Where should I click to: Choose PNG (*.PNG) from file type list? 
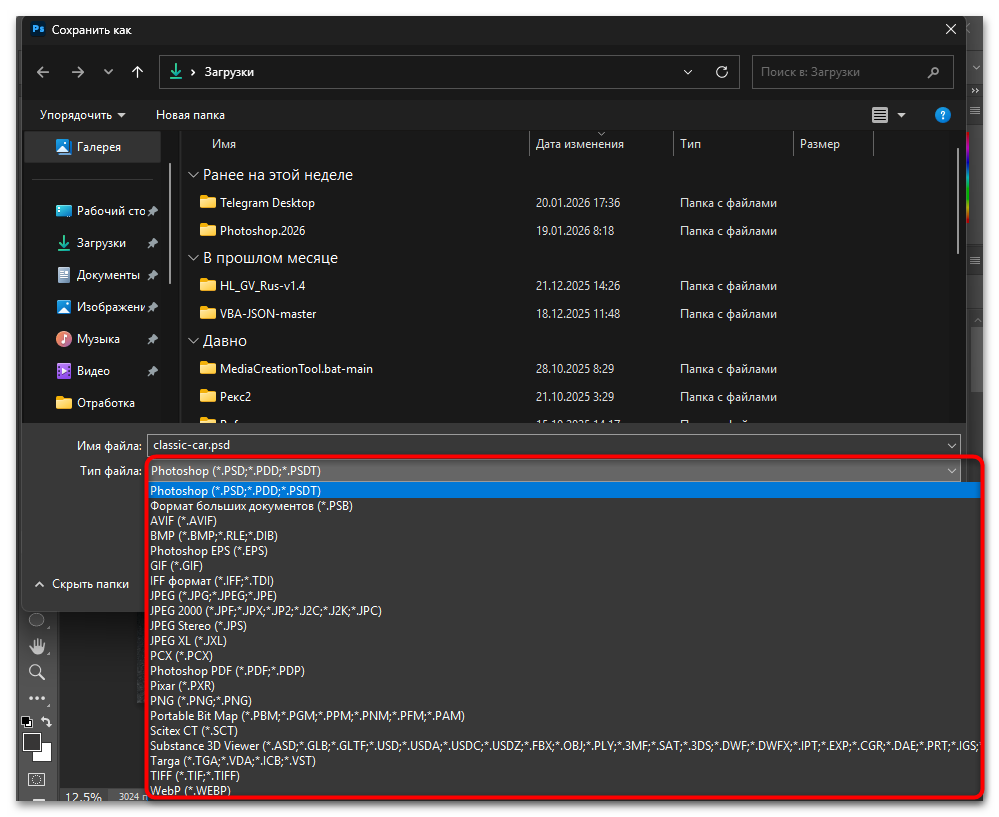point(201,701)
